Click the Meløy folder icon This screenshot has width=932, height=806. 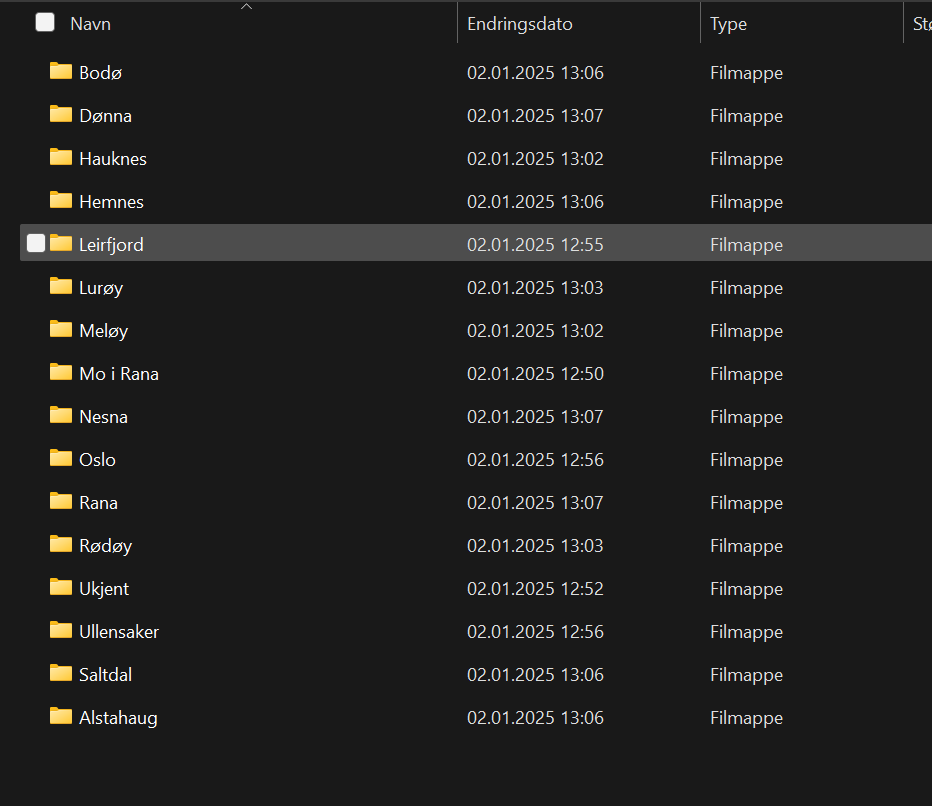pyautogui.click(x=61, y=329)
